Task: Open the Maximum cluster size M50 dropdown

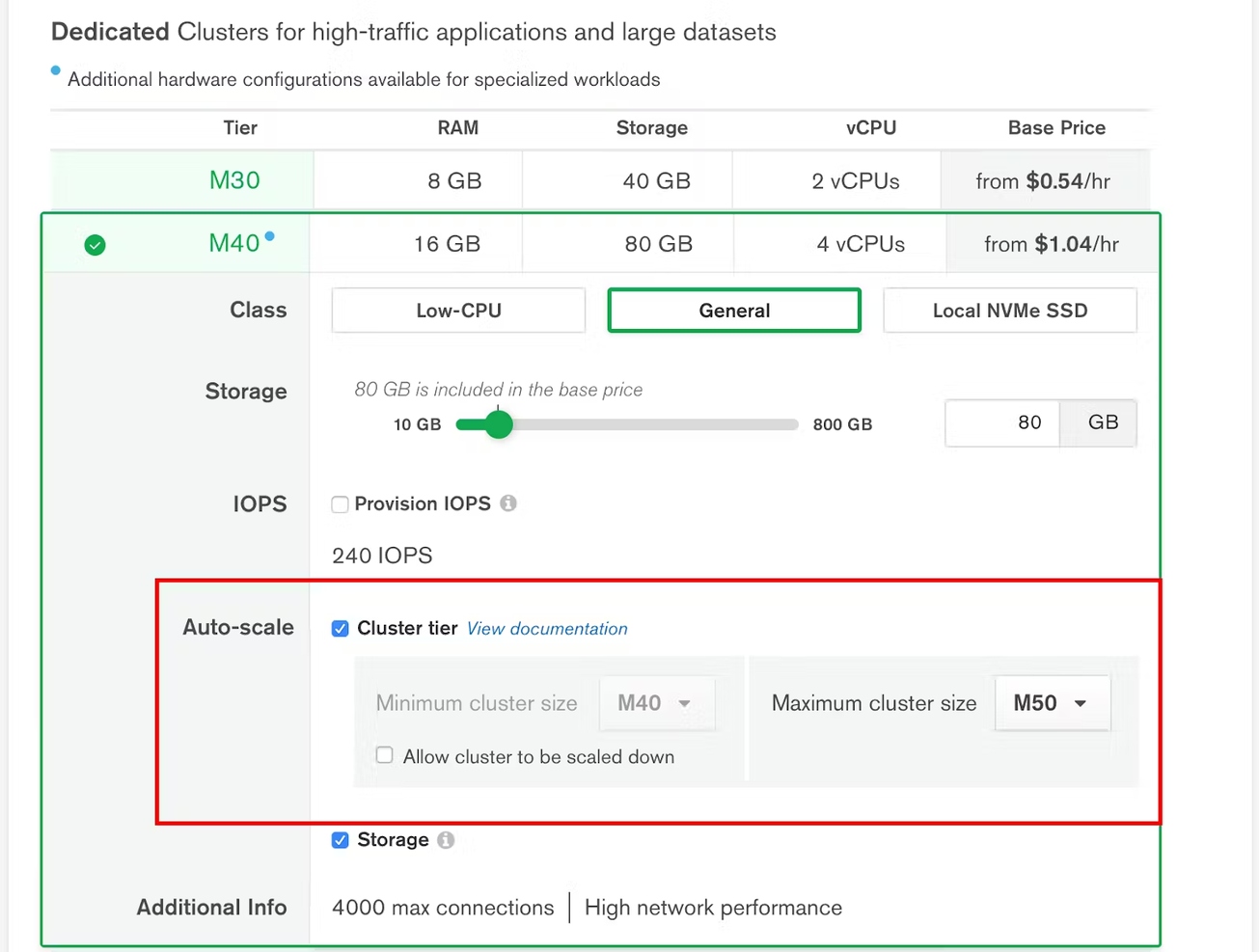Action: 1052,703
